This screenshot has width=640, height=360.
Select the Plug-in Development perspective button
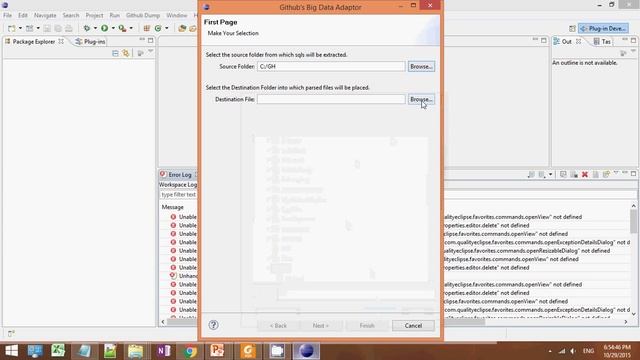(x=603, y=29)
